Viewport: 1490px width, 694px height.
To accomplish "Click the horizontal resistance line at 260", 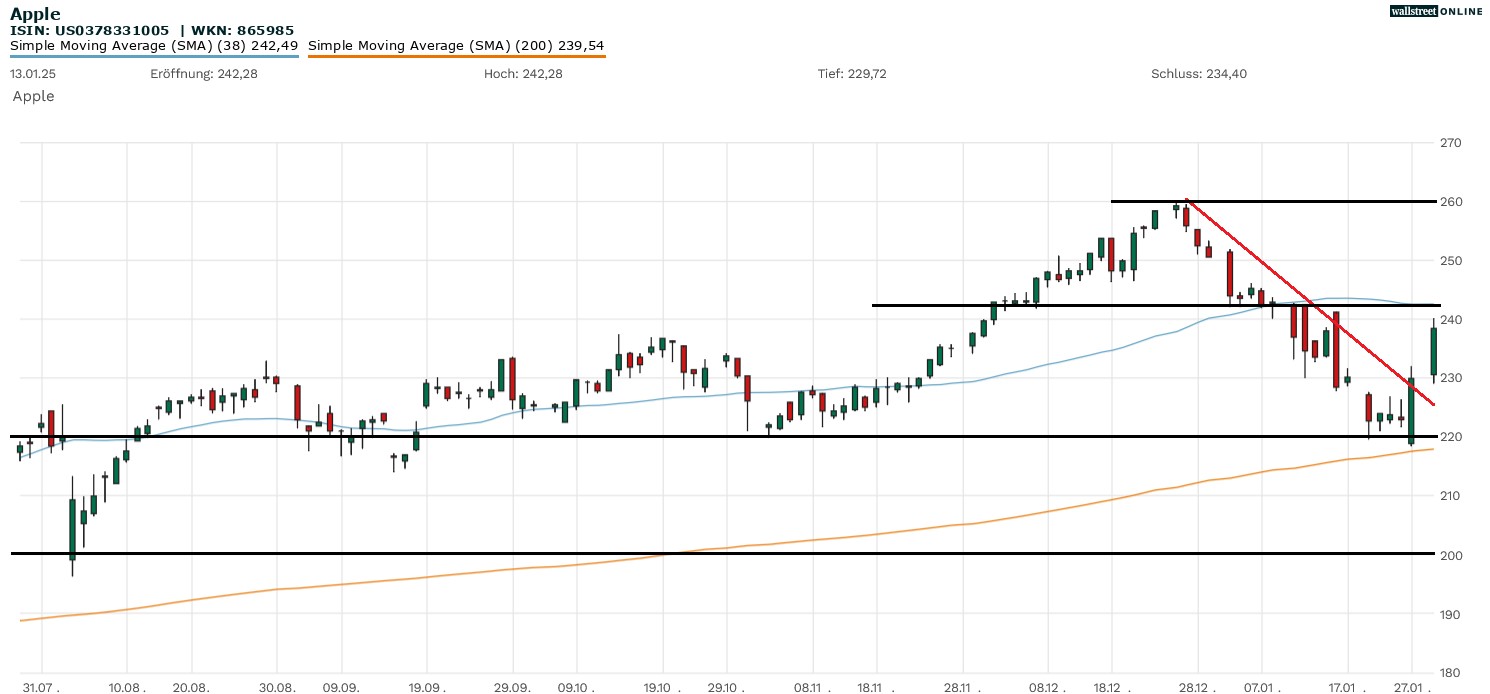I will (1300, 201).
